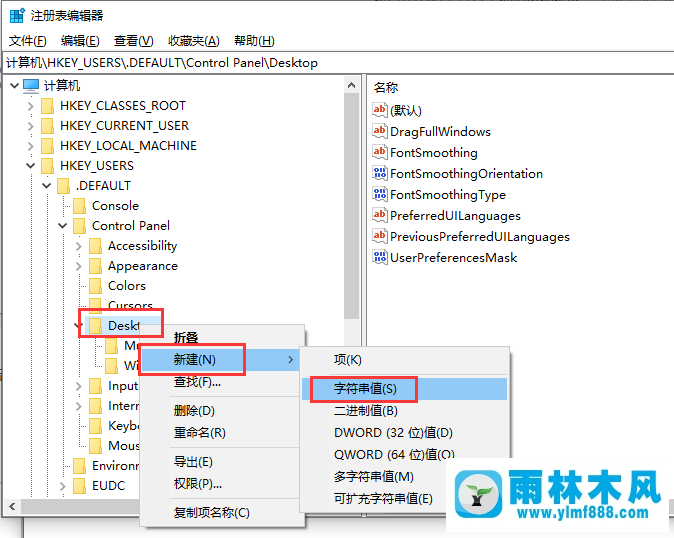
Task: Collapse the 计算机 root node
Action: tap(14, 86)
